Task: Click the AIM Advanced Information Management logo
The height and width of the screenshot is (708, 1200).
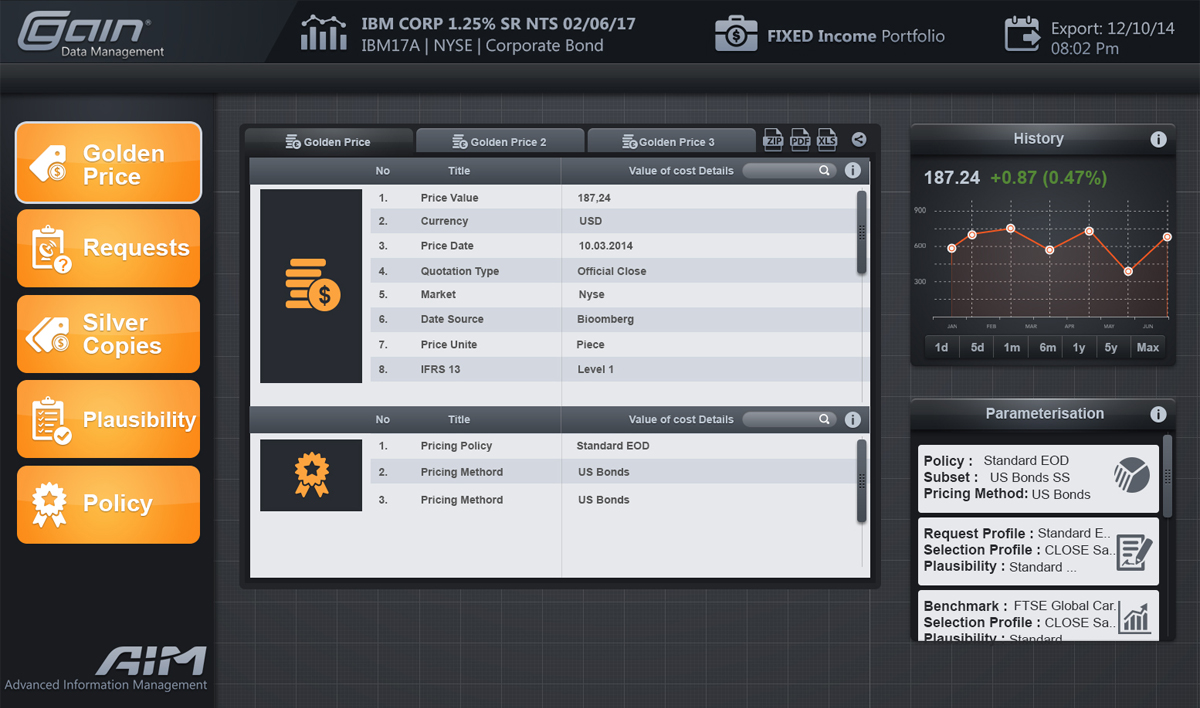Action: coord(106,668)
